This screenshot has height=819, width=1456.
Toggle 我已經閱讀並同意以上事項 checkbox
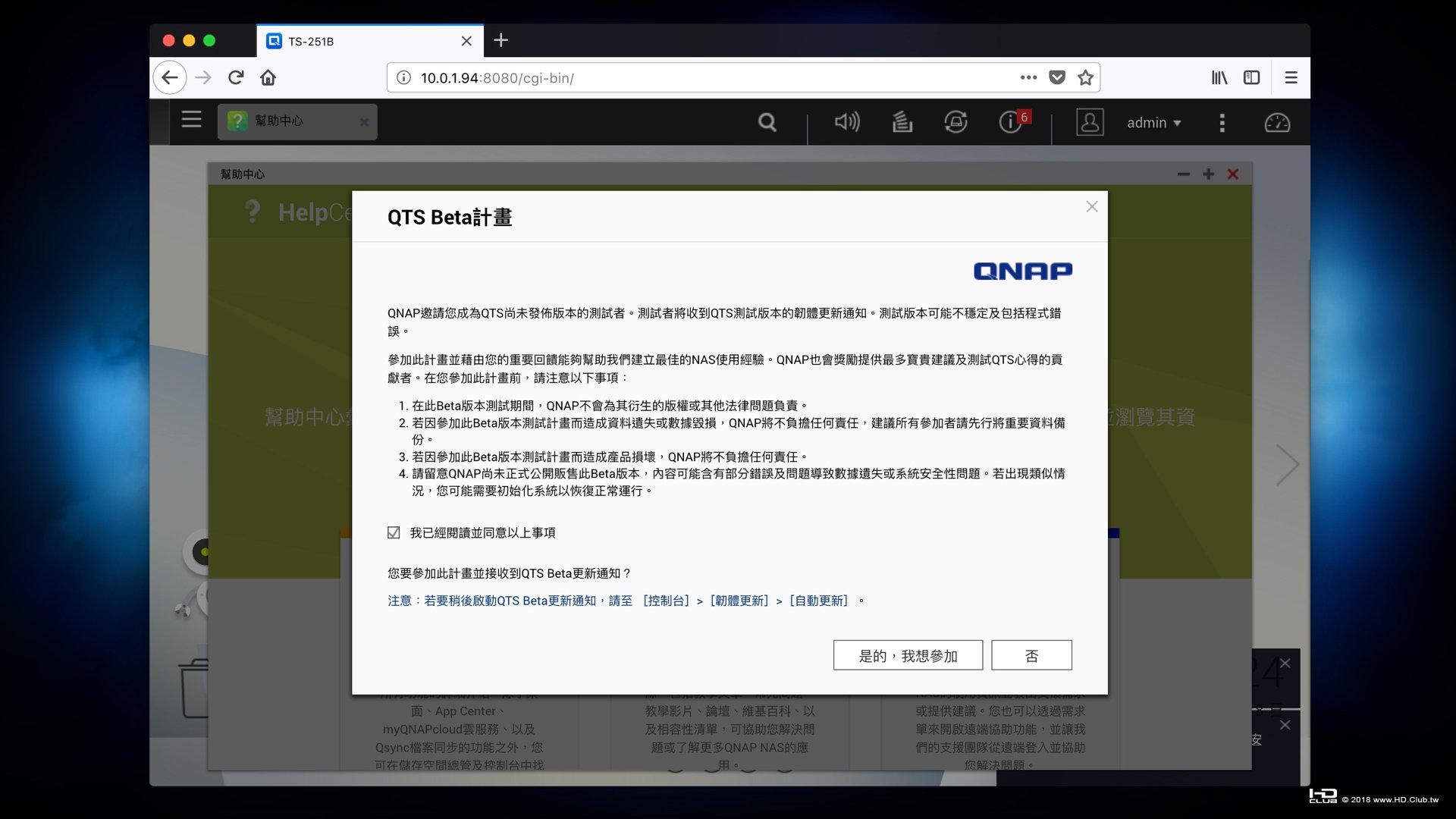point(394,532)
